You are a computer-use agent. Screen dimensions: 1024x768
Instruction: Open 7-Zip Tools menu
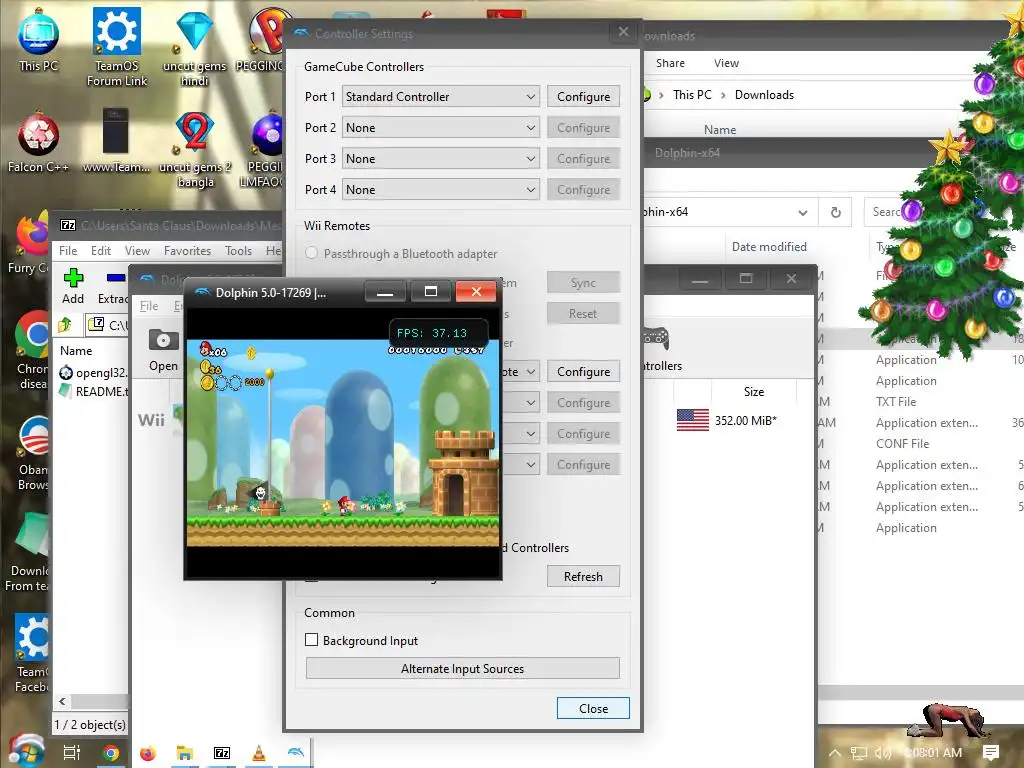click(238, 251)
